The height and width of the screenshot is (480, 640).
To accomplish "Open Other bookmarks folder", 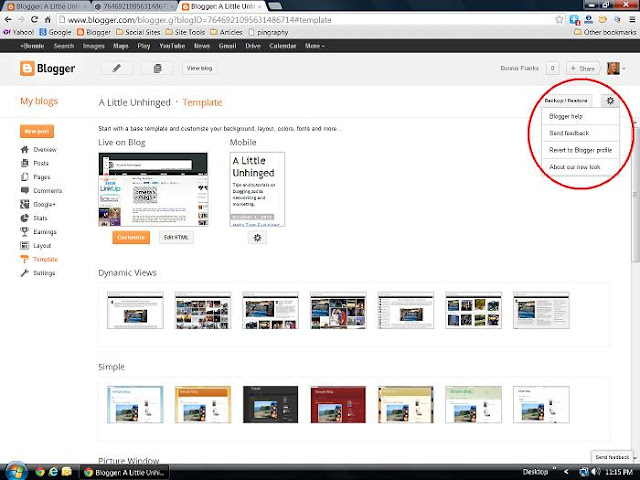I will pos(605,32).
